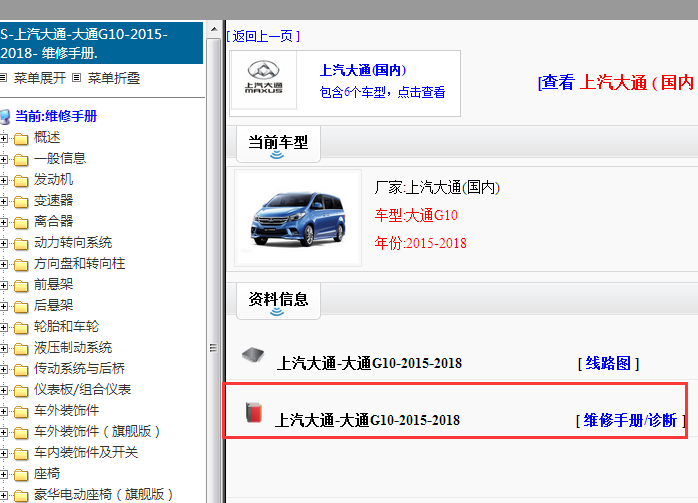Image resolution: width=698 pixels, height=503 pixels.
Task: Open the 上汽大通(国内) brand link
Action: pos(363,70)
